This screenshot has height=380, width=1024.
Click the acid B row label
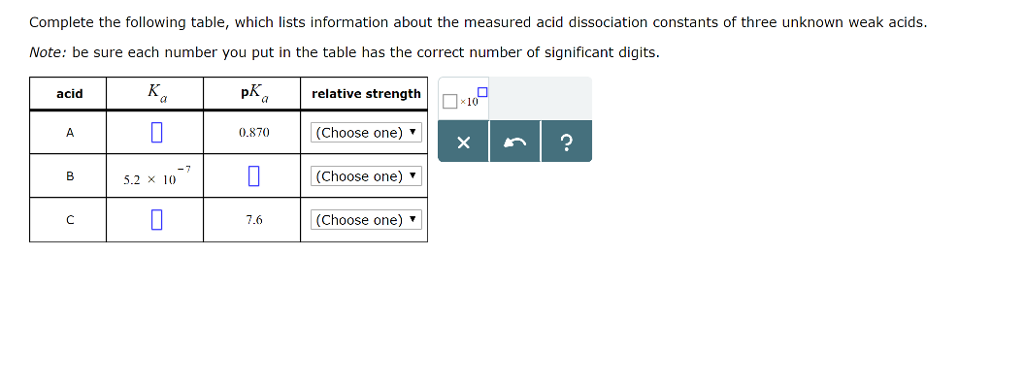(69, 176)
